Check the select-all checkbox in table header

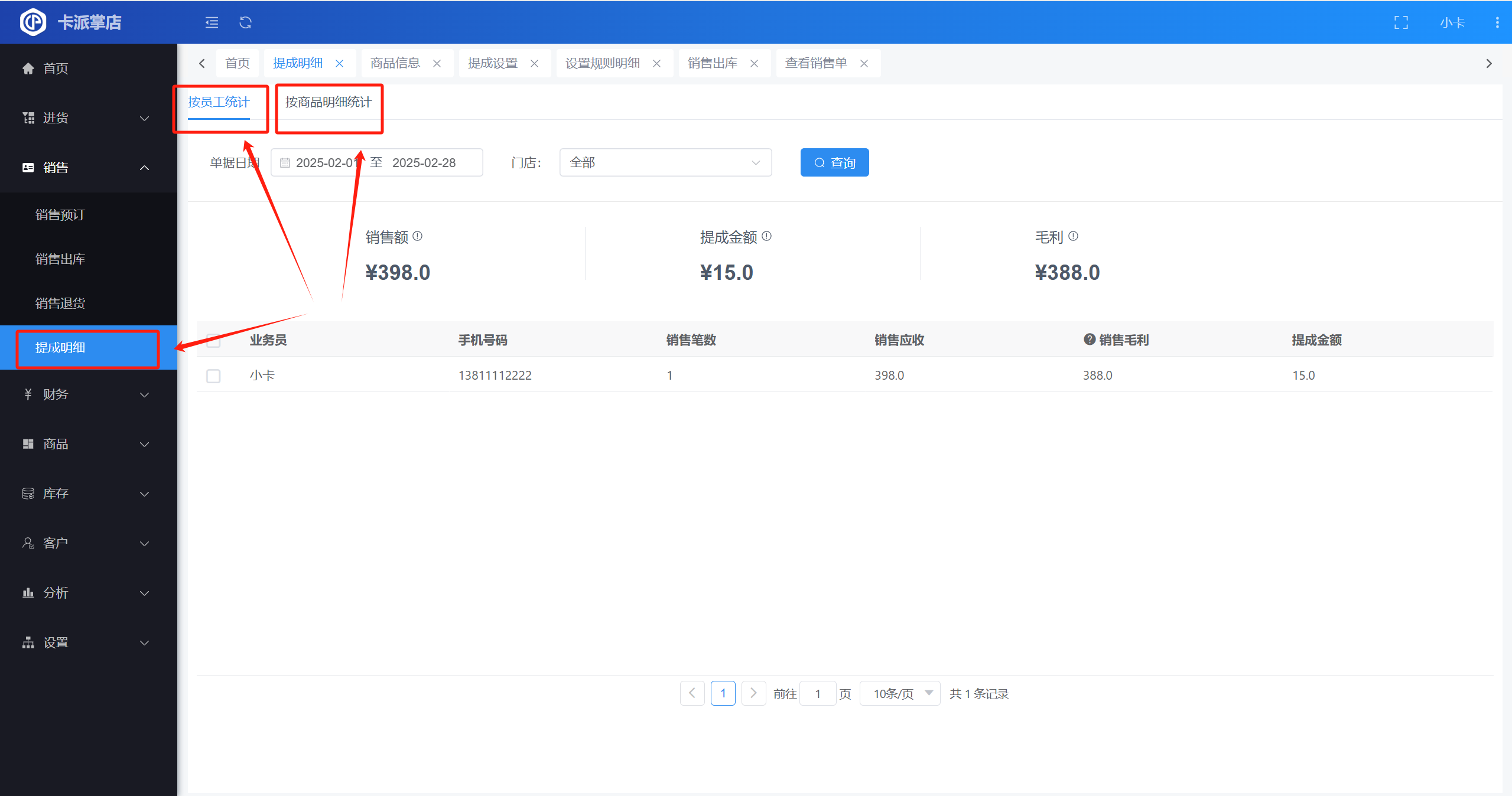click(x=213, y=340)
